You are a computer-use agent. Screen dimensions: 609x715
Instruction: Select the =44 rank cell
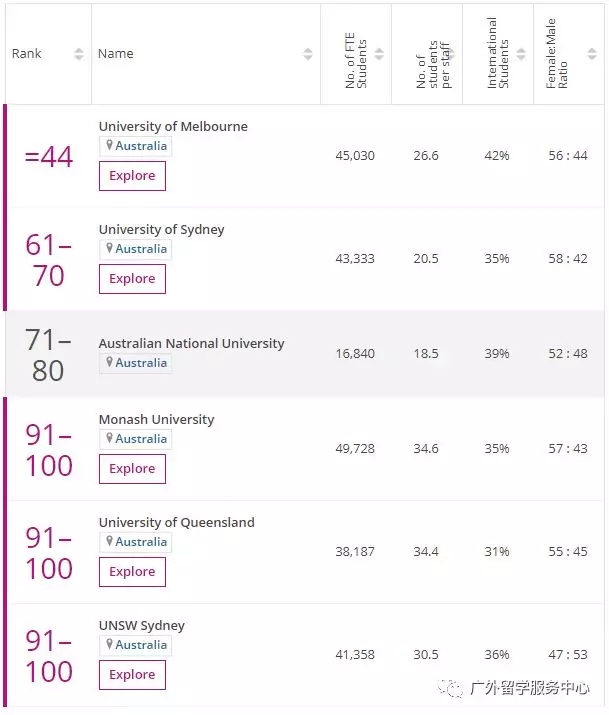coord(49,157)
